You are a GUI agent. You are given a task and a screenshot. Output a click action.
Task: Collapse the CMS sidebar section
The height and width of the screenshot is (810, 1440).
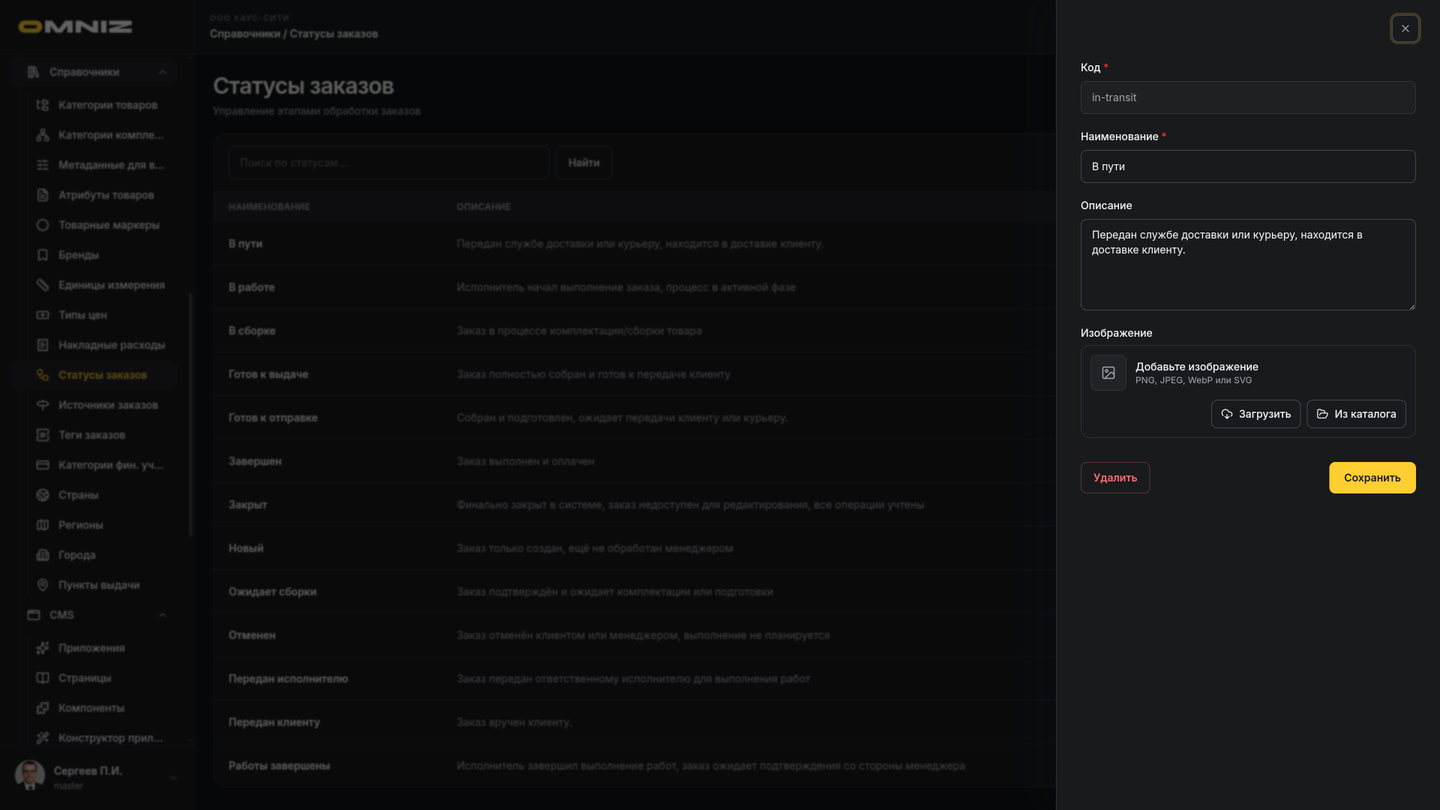point(162,615)
